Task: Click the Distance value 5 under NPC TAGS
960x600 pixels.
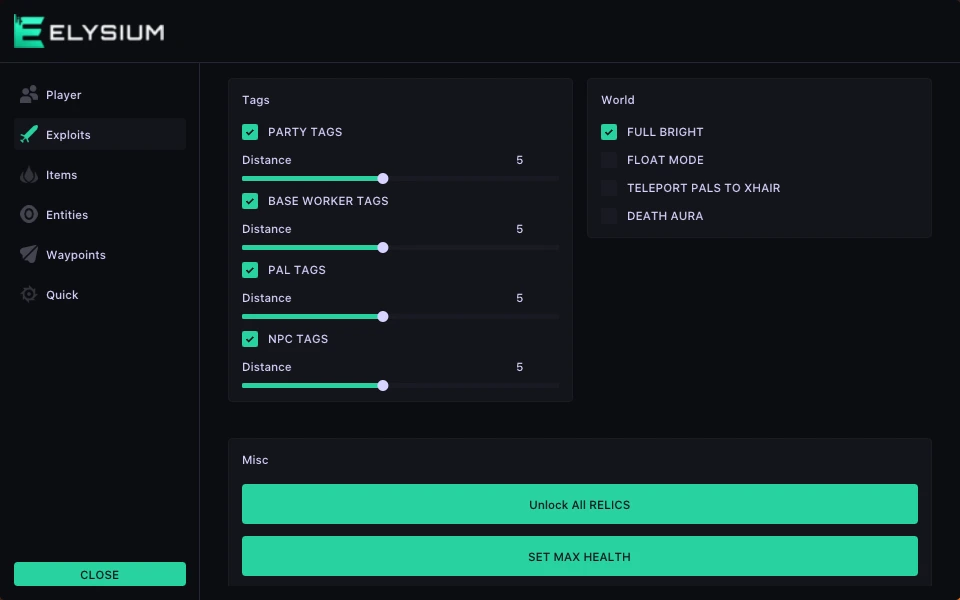Action: (520, 367)
